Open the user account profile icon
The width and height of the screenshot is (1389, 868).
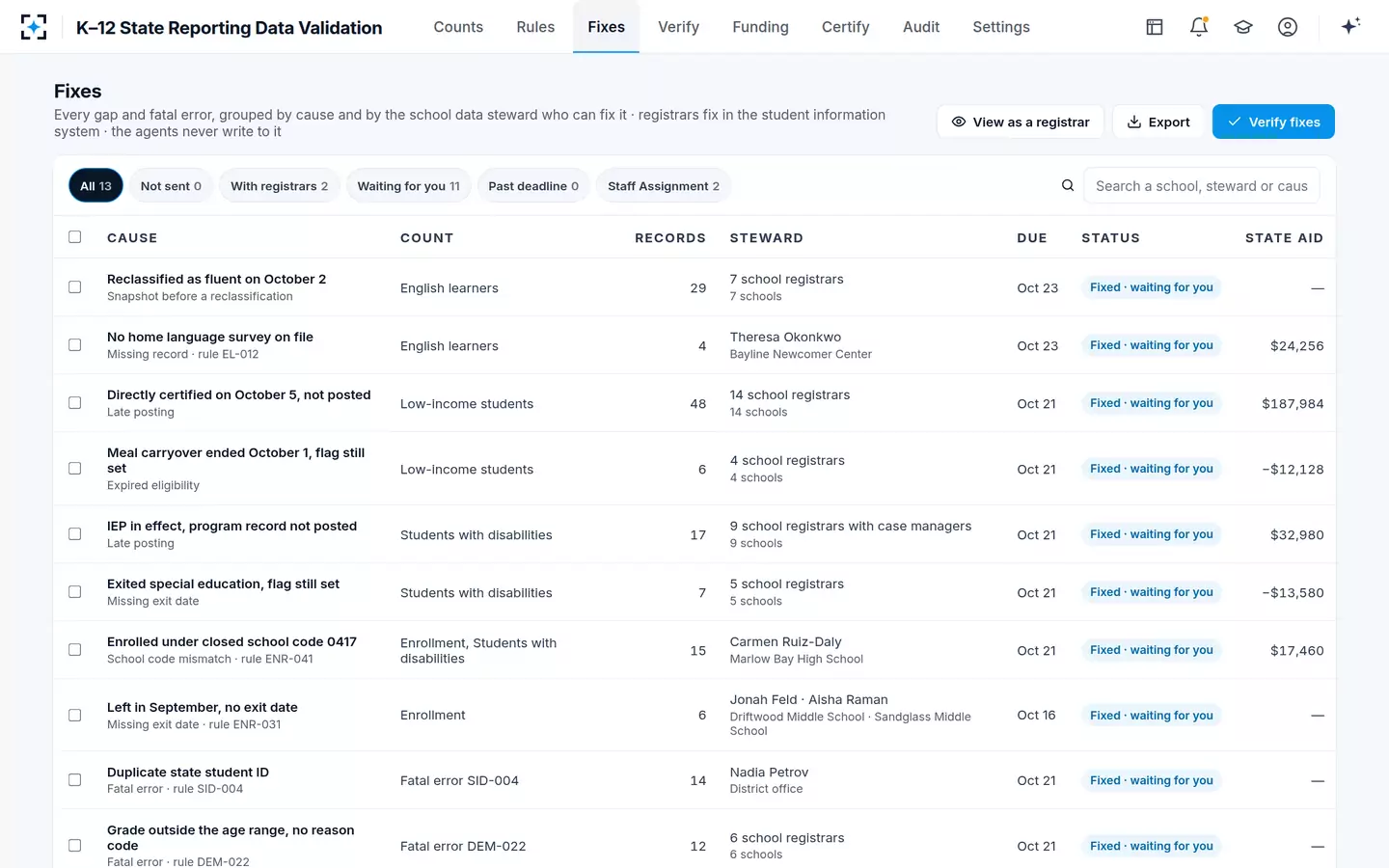[x=1288, y=27]
